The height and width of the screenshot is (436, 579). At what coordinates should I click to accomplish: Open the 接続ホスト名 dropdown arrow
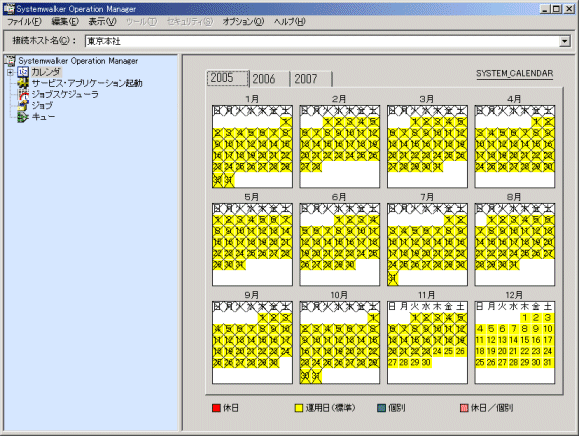pos(565,41)
